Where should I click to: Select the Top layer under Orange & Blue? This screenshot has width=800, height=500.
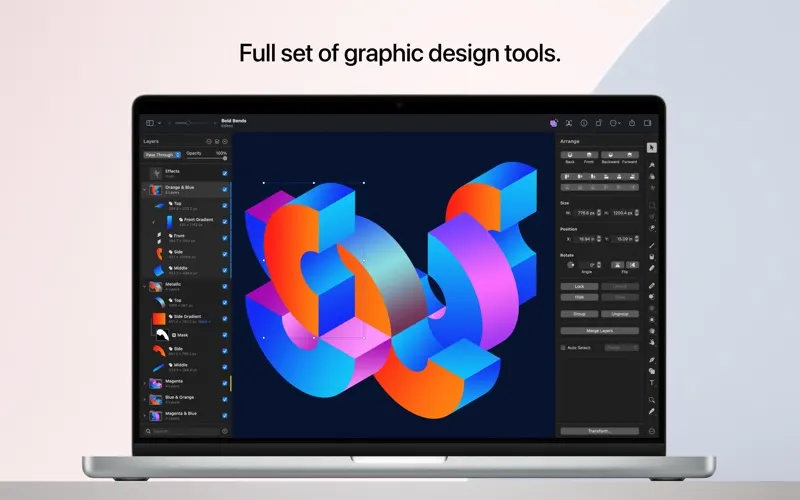tap(186, 206)
